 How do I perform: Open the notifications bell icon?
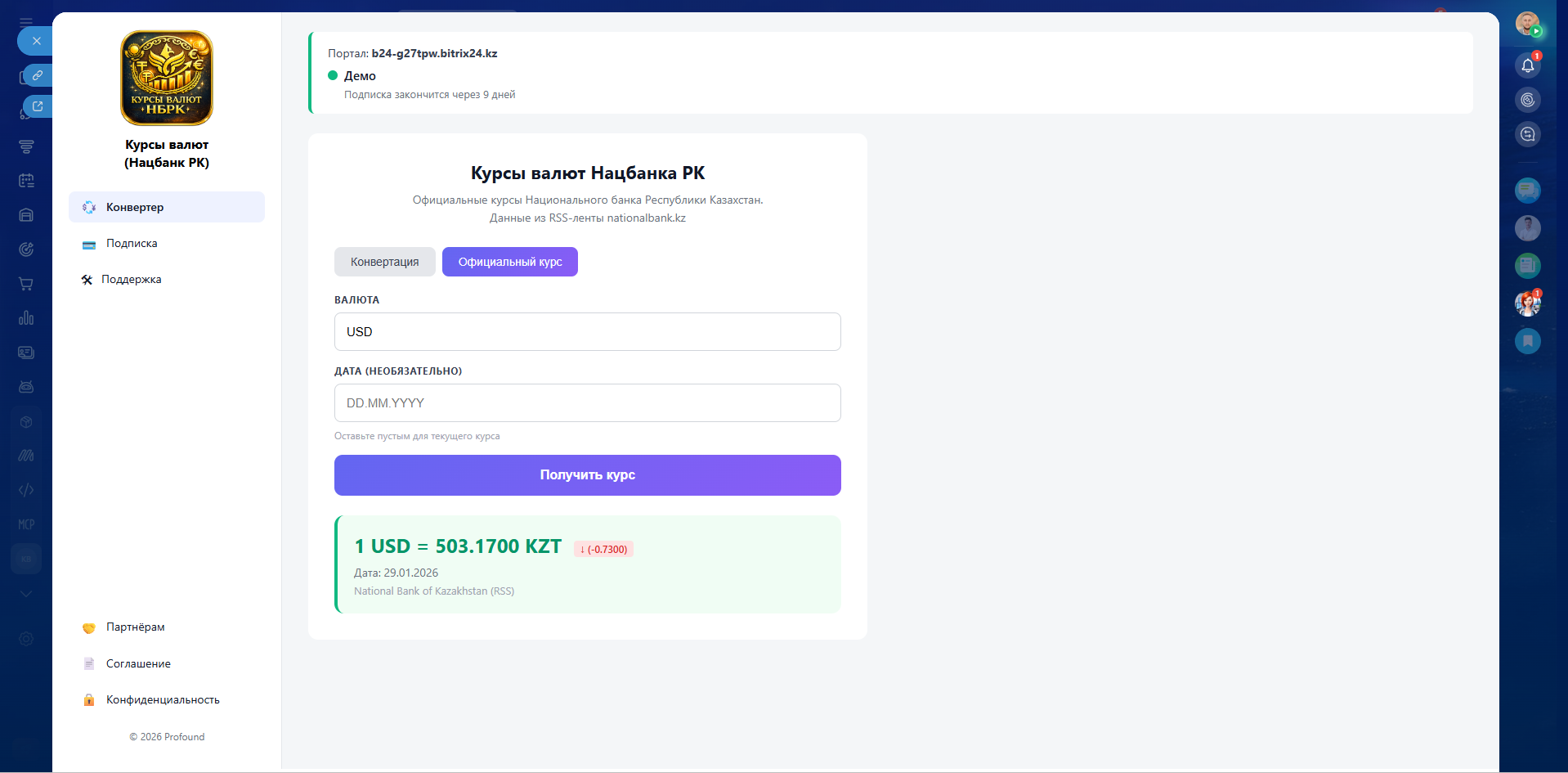pyautogui.click(x=1527, y=65)
